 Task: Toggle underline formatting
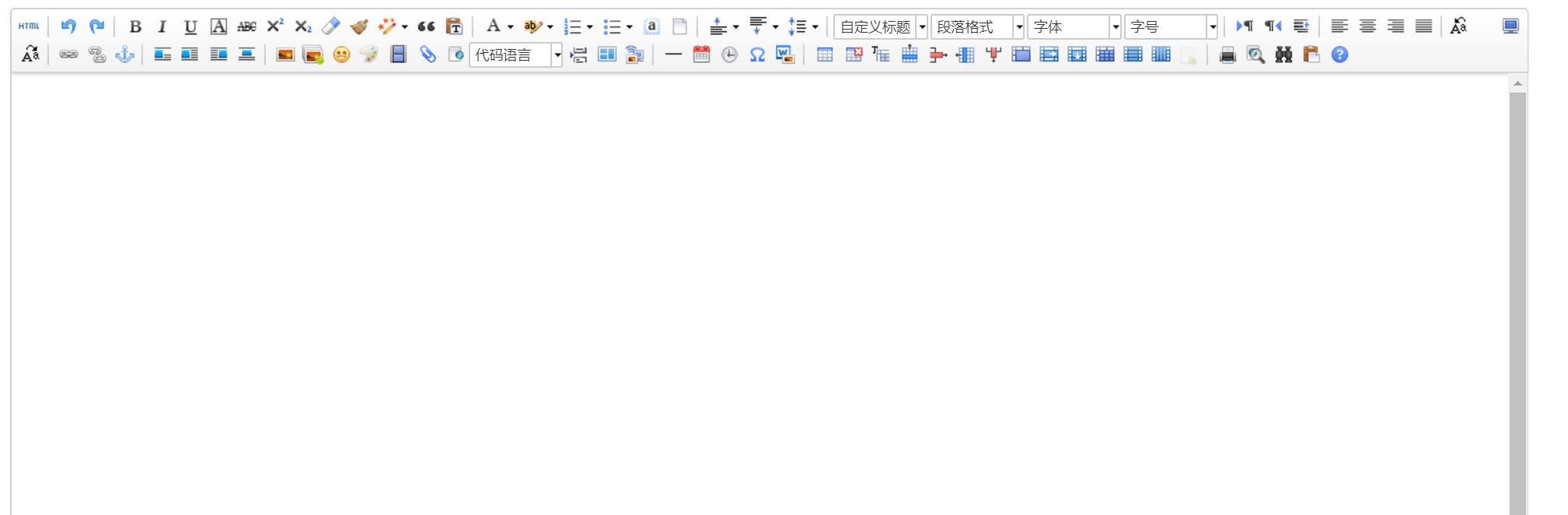[190, 26]
